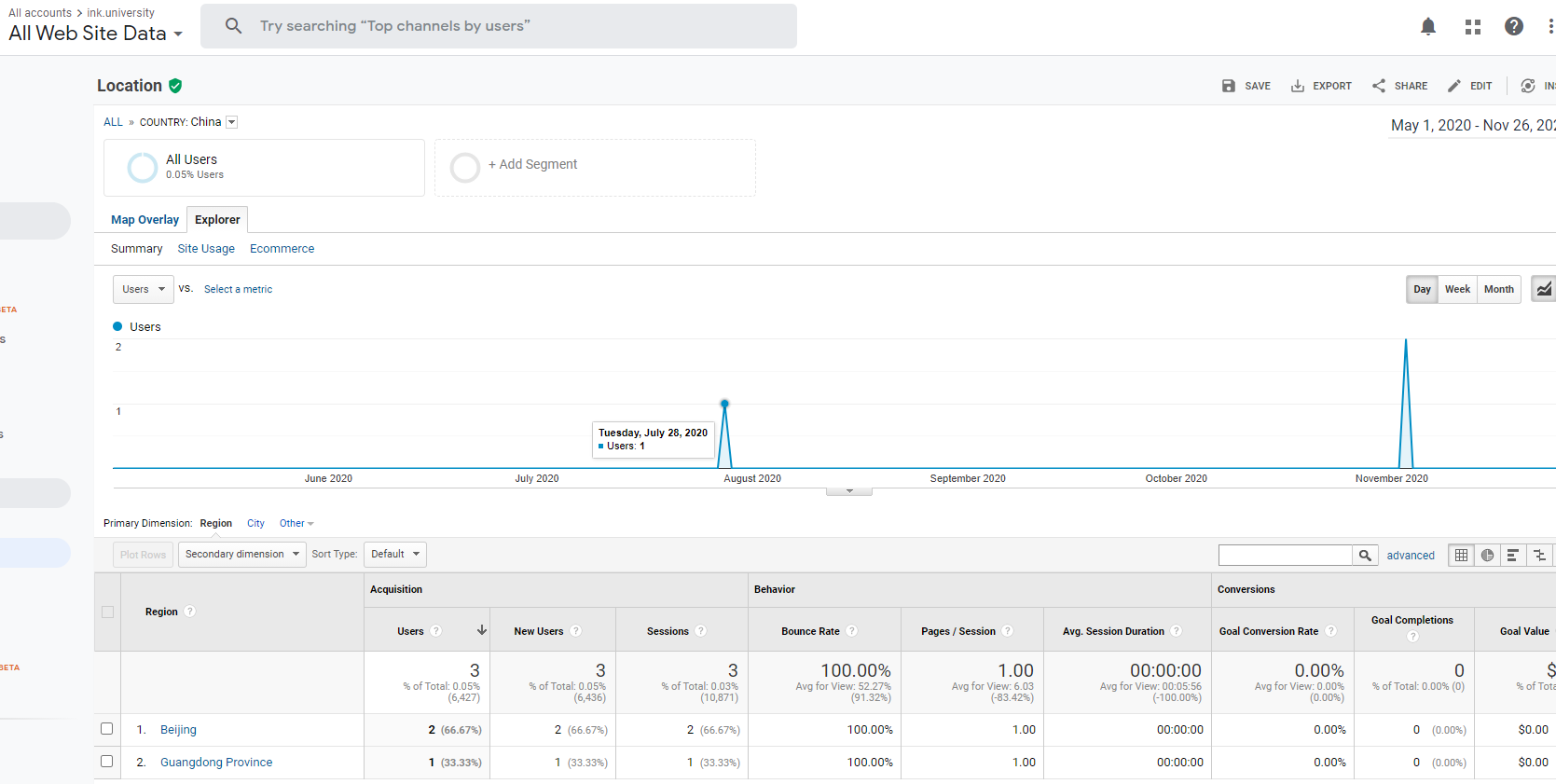Click the help question mark icon
Image resolution: width=1556 pixels, height=784 pixels.
pos(1513,26)
